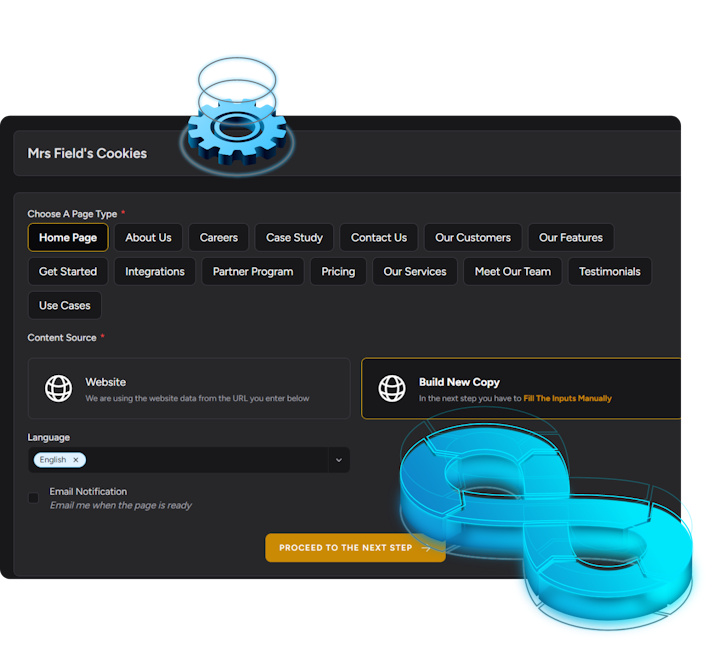Viewport: 721px width, 659px height.
Task: Pick the Pricing page type
Action: (338, 272)
